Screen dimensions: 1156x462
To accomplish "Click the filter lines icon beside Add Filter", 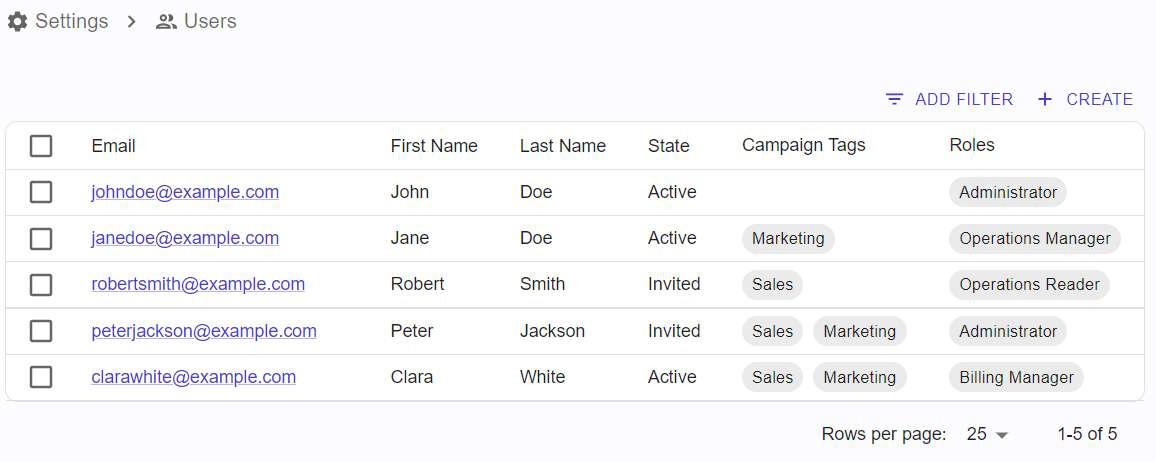I will coord(894,99).
